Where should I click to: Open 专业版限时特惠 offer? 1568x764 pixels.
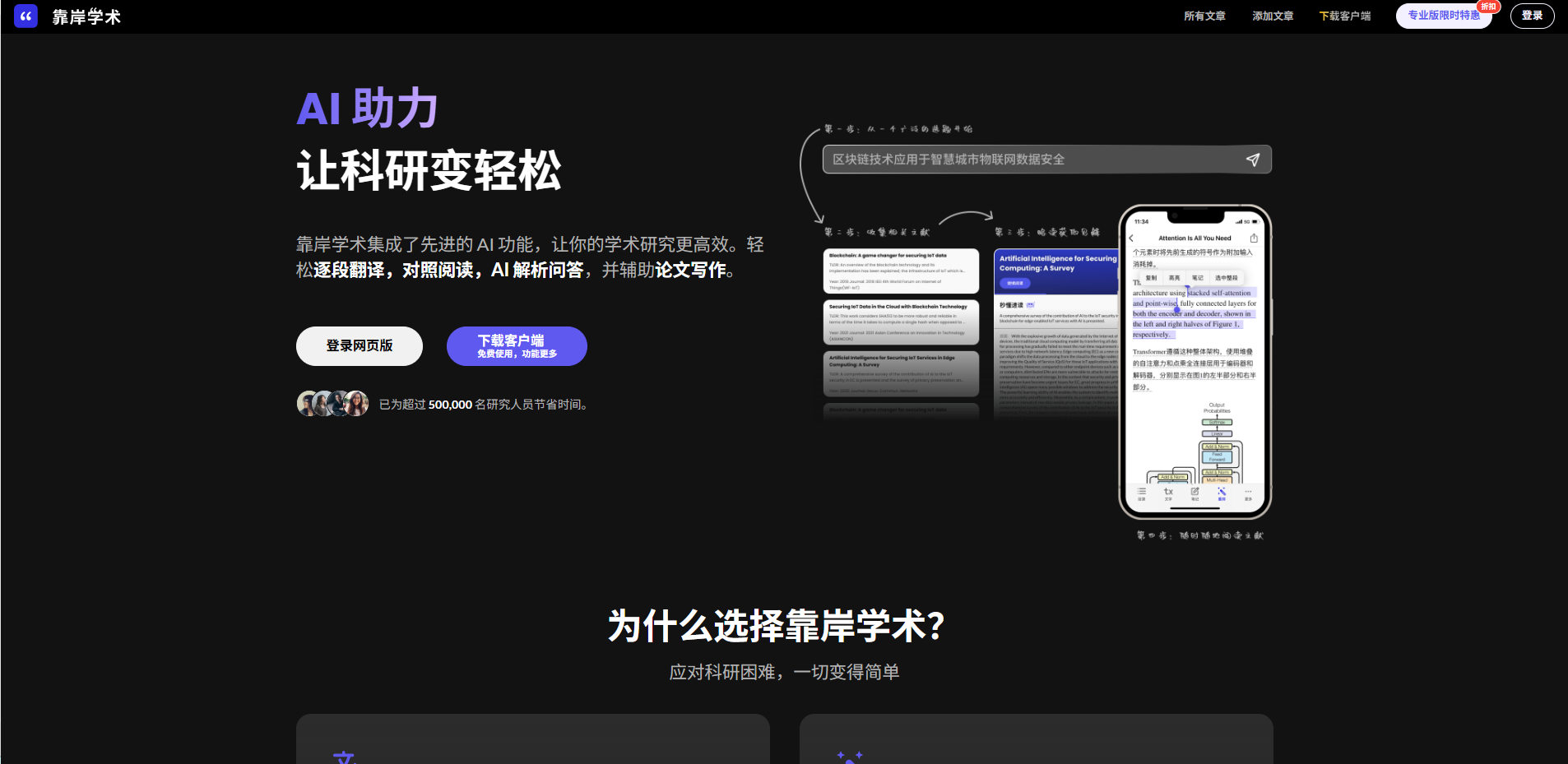(1442, 16)
